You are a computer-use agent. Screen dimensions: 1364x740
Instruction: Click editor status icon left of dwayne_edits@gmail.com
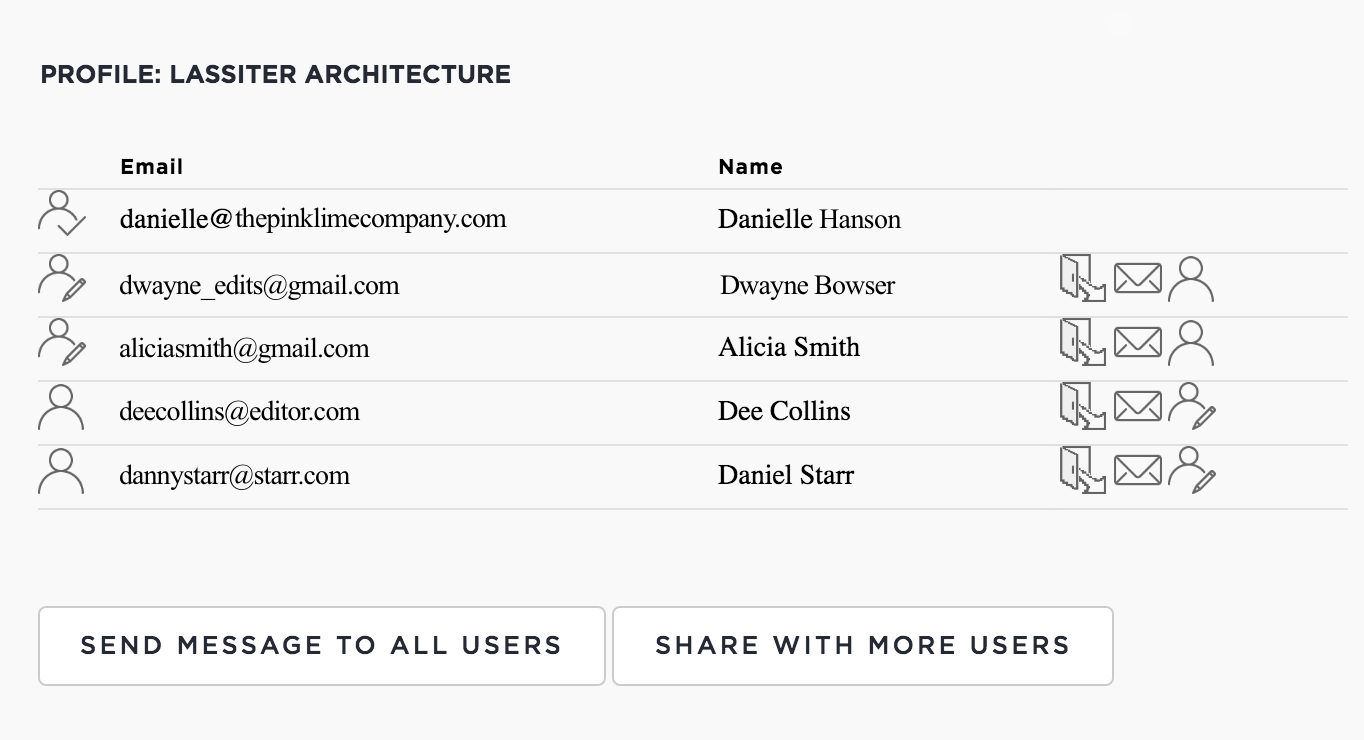[x=62, y=278]
